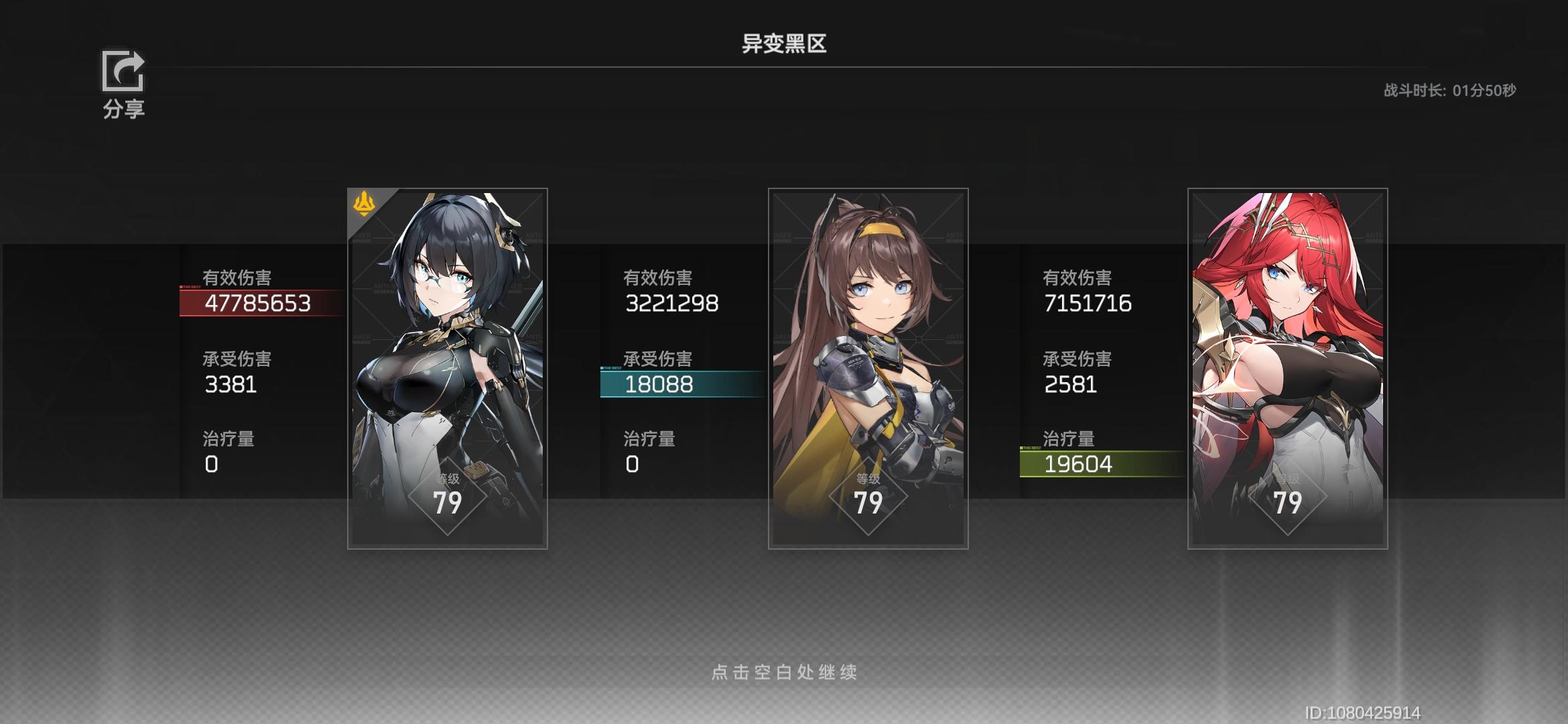Click the green highlighted healing value 19604

pos(1078,464)
